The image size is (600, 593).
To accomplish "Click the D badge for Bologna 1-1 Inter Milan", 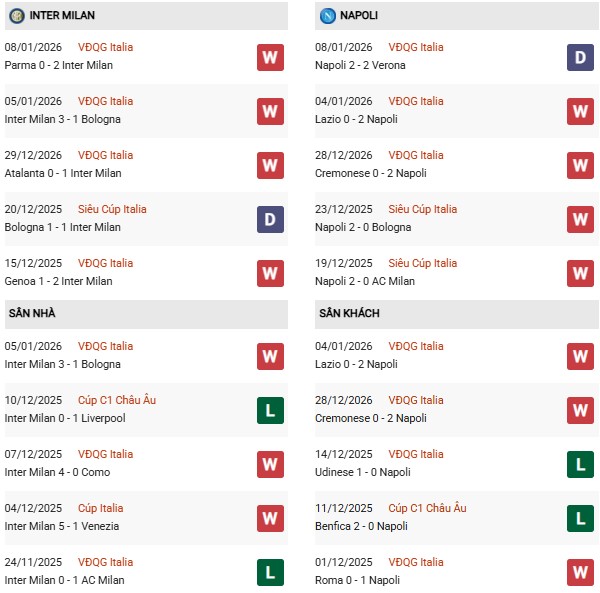I will 270,219.
